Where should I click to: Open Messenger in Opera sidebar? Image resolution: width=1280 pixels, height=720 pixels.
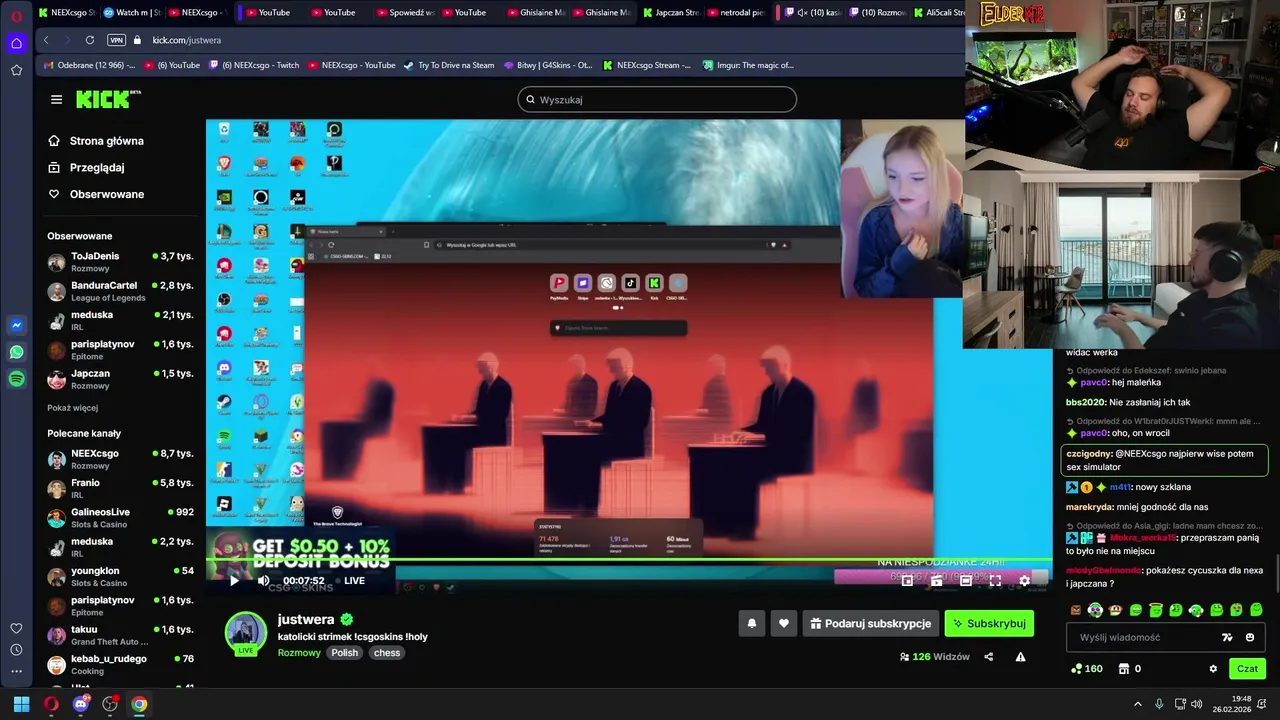(16, 325)
